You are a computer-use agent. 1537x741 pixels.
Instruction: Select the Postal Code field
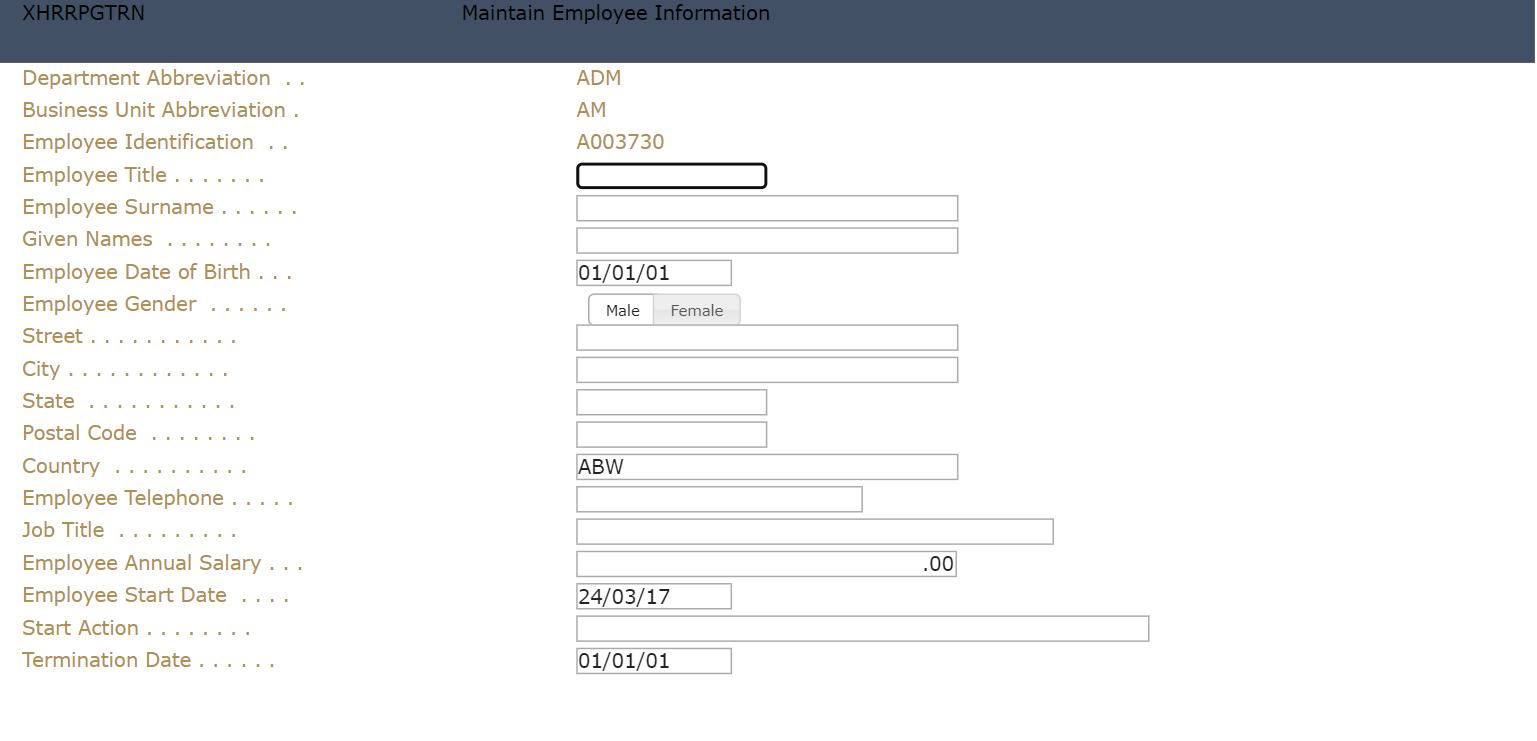pos(671,435)
